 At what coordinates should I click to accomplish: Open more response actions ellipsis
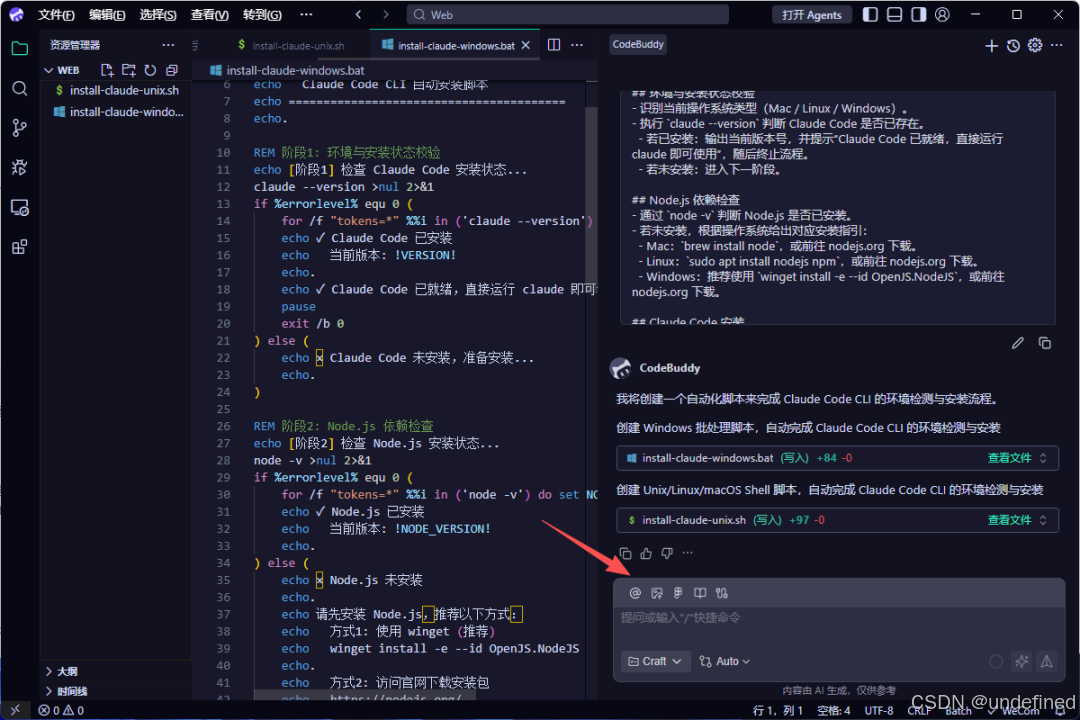click(x=687, y=553)
